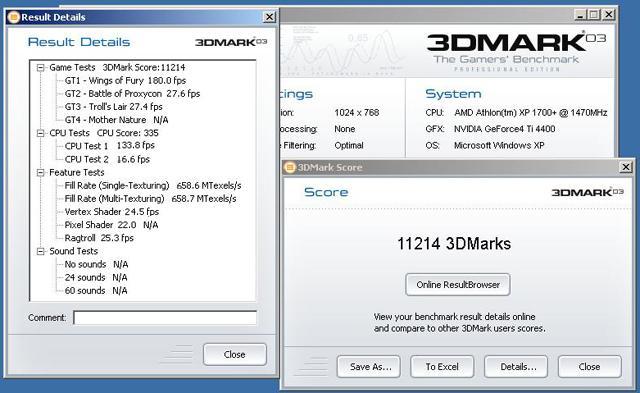
Task: Click Close button in Score dialog
Action: coord(590,367)
